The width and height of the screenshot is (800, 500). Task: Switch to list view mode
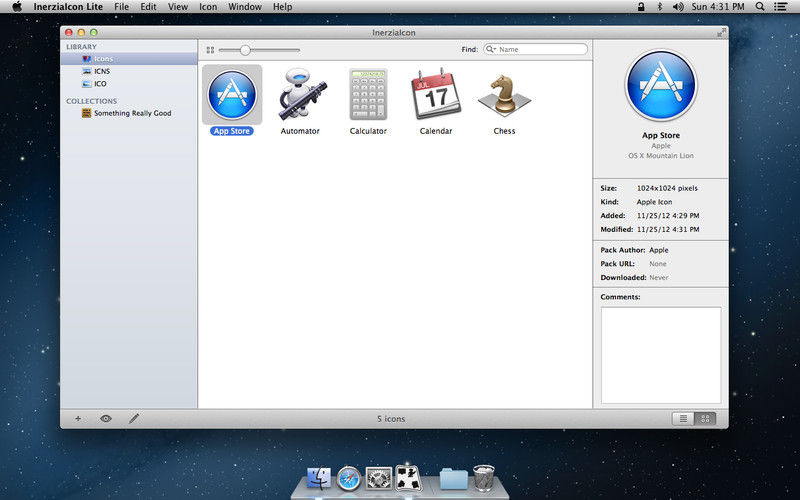[683, 419]
